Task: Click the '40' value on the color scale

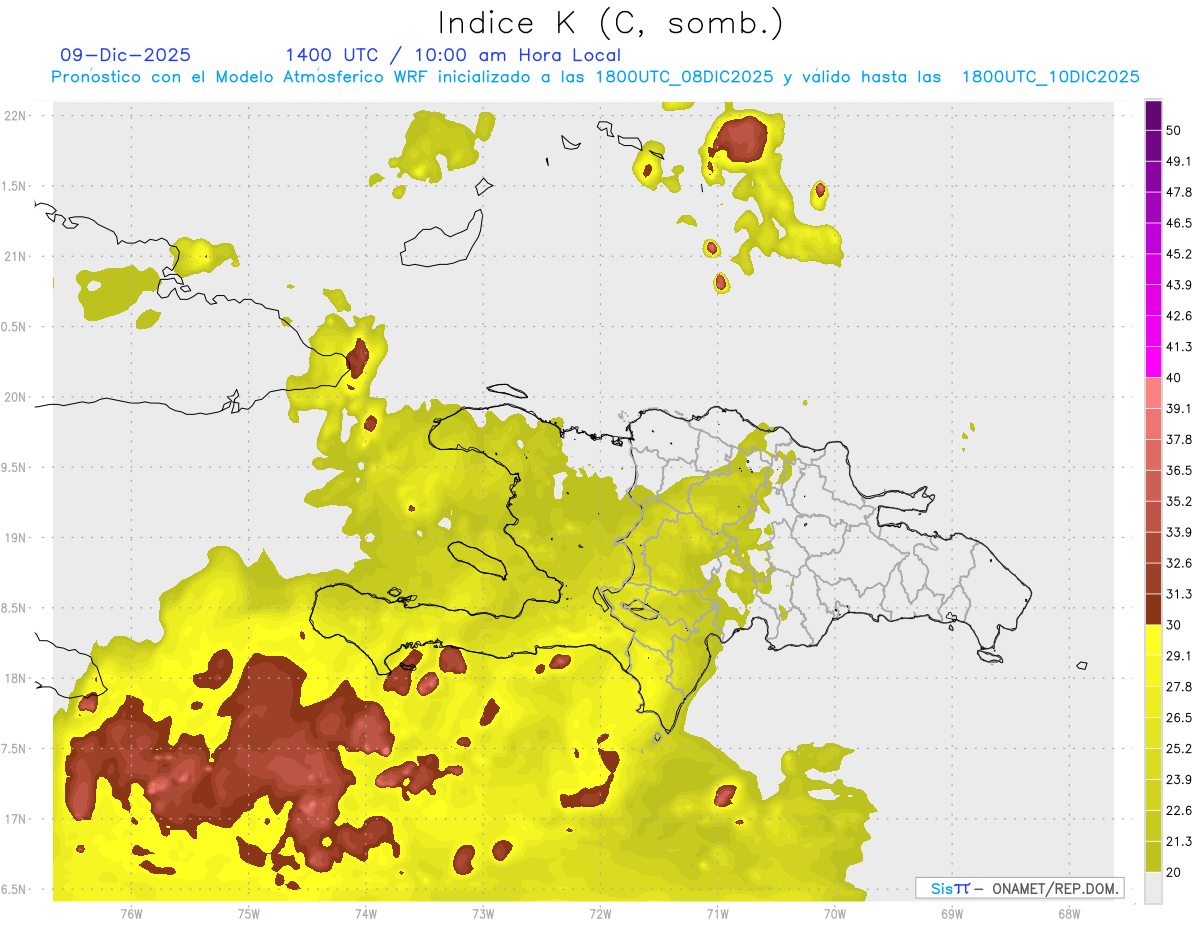Action: tap(1174, 378)
